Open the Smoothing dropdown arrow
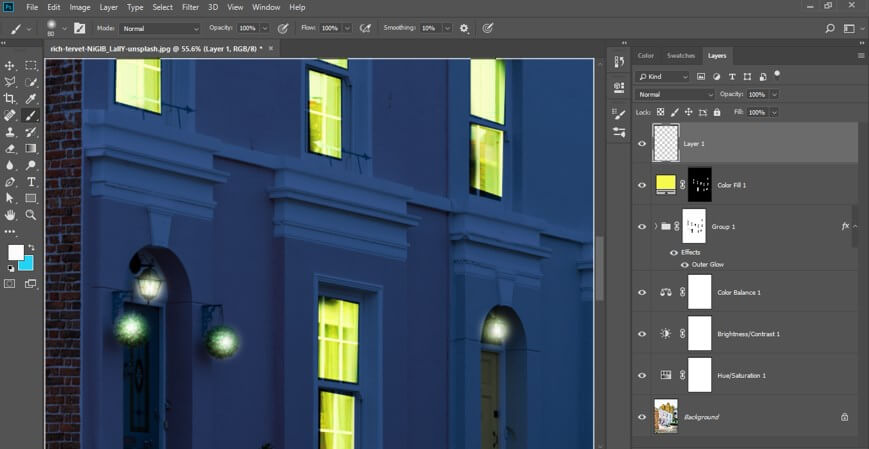The image size is (869, 449). (447, 28)
